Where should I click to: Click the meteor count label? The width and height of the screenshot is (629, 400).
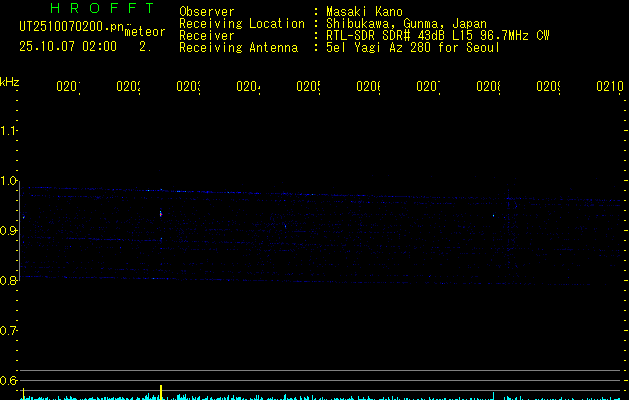tap(145, 31)
